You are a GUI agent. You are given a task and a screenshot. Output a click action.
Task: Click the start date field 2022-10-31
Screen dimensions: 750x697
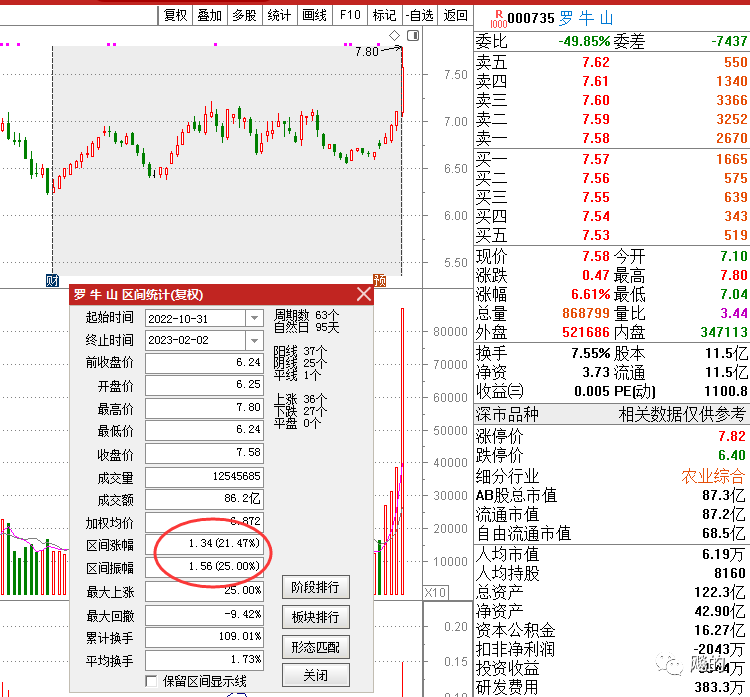coord(196,318)
